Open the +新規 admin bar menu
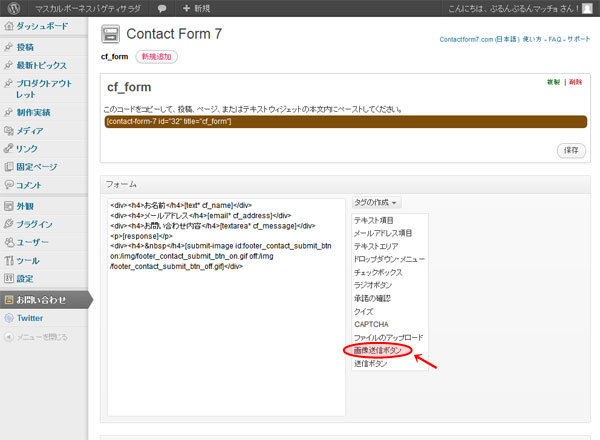 click(x=196, y=8)
